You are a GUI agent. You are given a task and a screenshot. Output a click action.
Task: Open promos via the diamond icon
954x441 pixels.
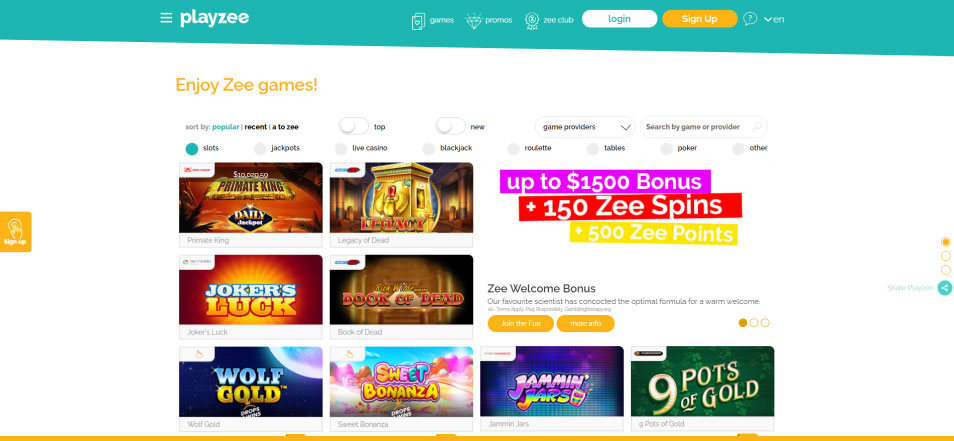[x=474, y=20]
